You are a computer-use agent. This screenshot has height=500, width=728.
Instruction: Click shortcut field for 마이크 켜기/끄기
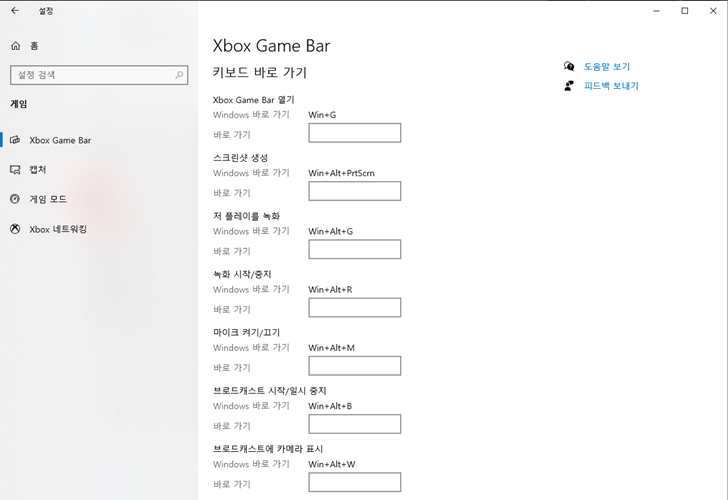355,366
